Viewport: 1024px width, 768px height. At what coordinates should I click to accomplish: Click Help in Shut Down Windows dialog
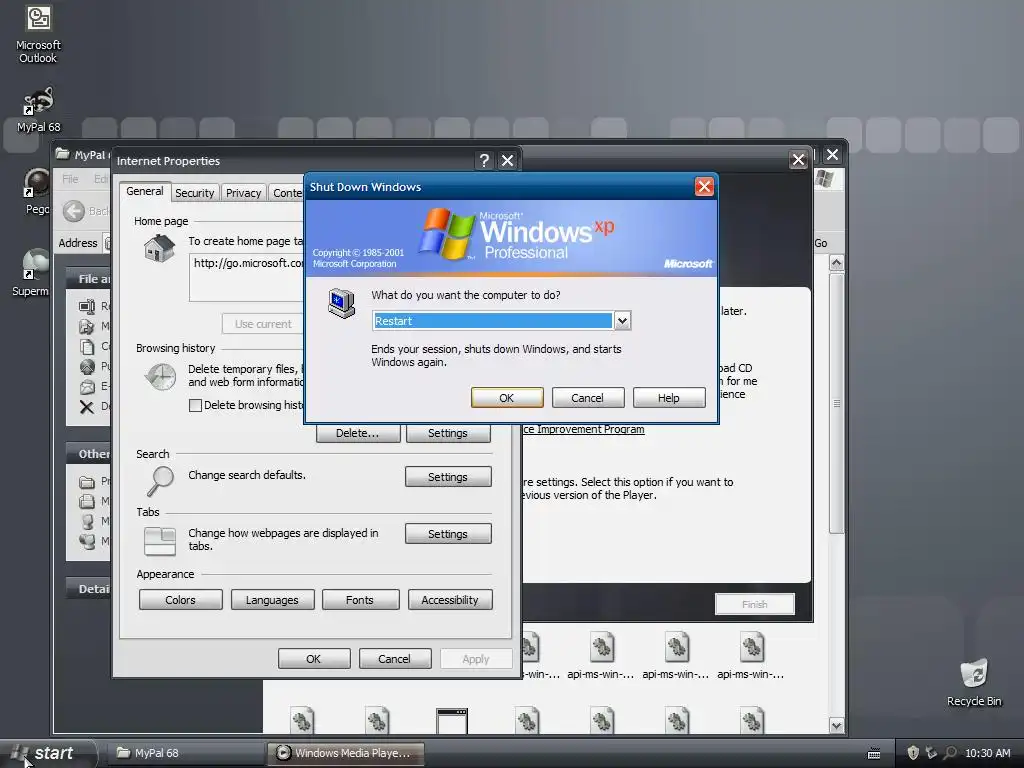click(x=669, y=398)
